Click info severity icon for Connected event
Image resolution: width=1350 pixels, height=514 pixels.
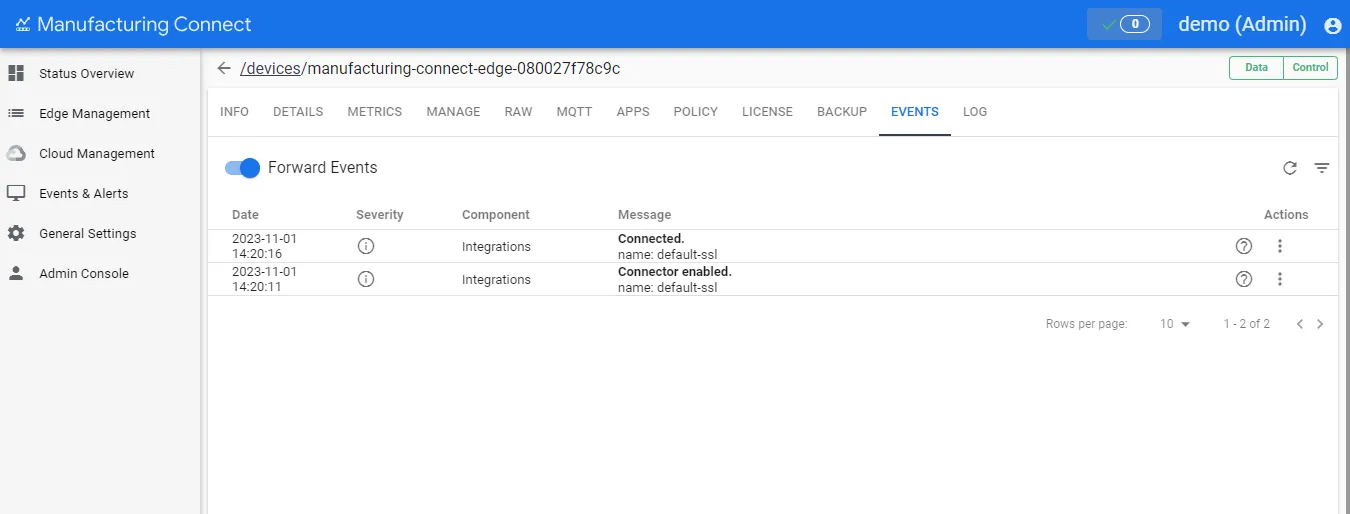point(366,246)
